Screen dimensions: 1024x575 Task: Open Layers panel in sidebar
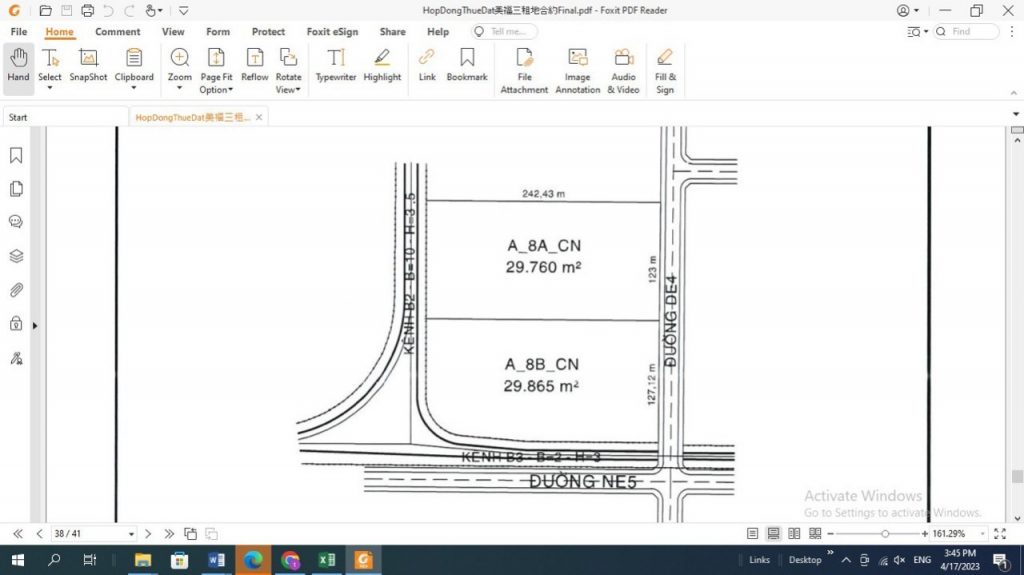(16, 256)
